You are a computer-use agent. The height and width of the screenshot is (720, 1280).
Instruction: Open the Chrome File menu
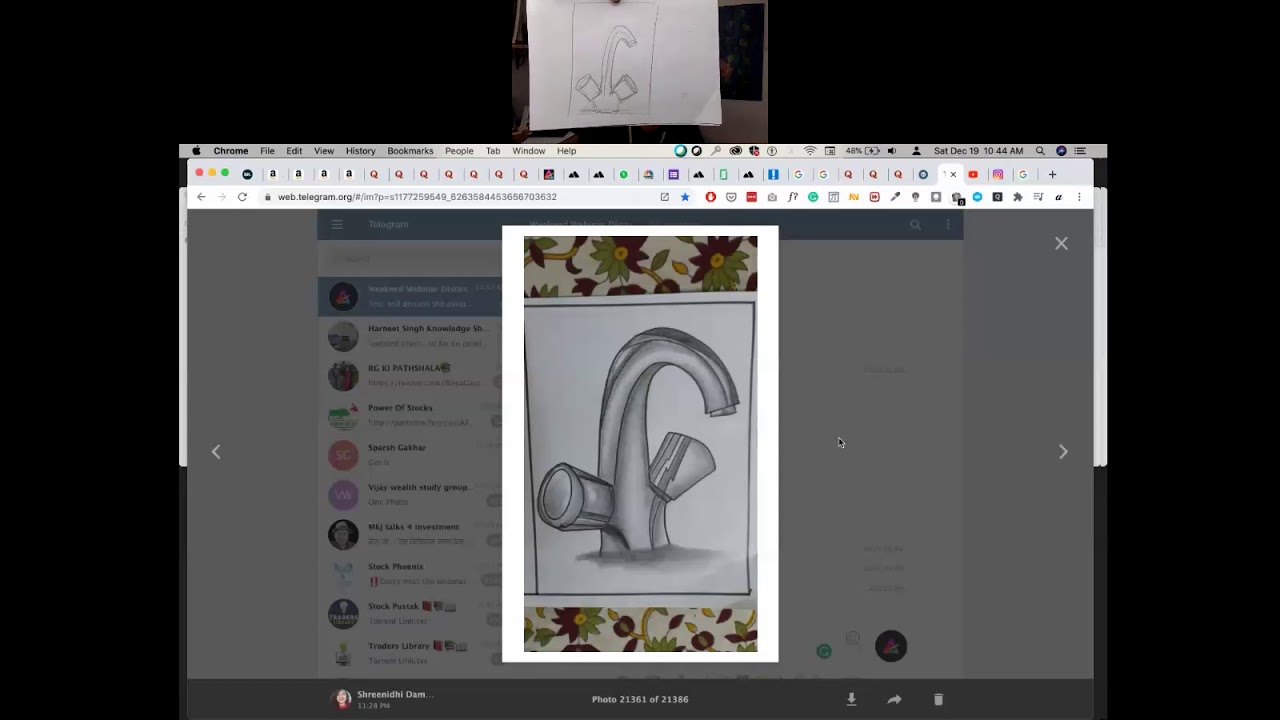pyautogui.click(x=267, y=151)
